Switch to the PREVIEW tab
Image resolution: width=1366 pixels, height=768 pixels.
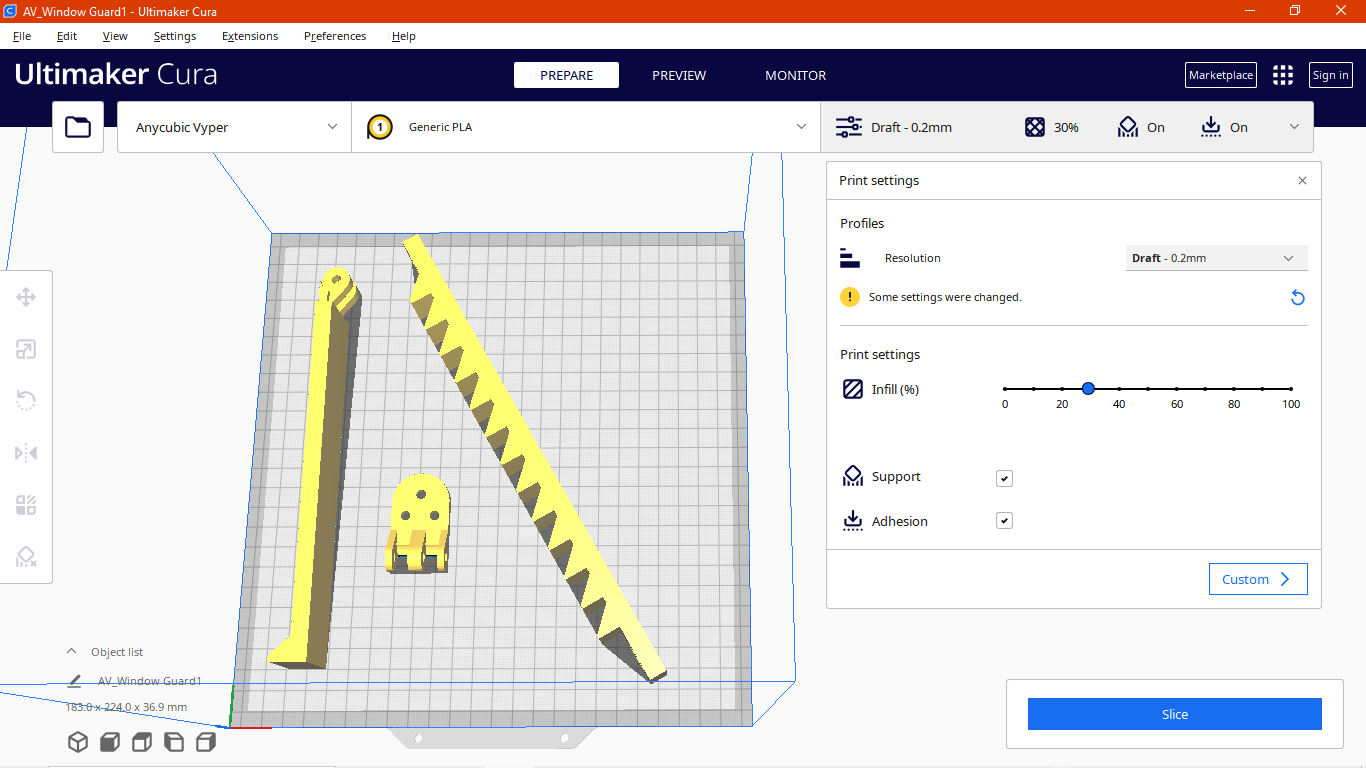(x=679, y=75)
